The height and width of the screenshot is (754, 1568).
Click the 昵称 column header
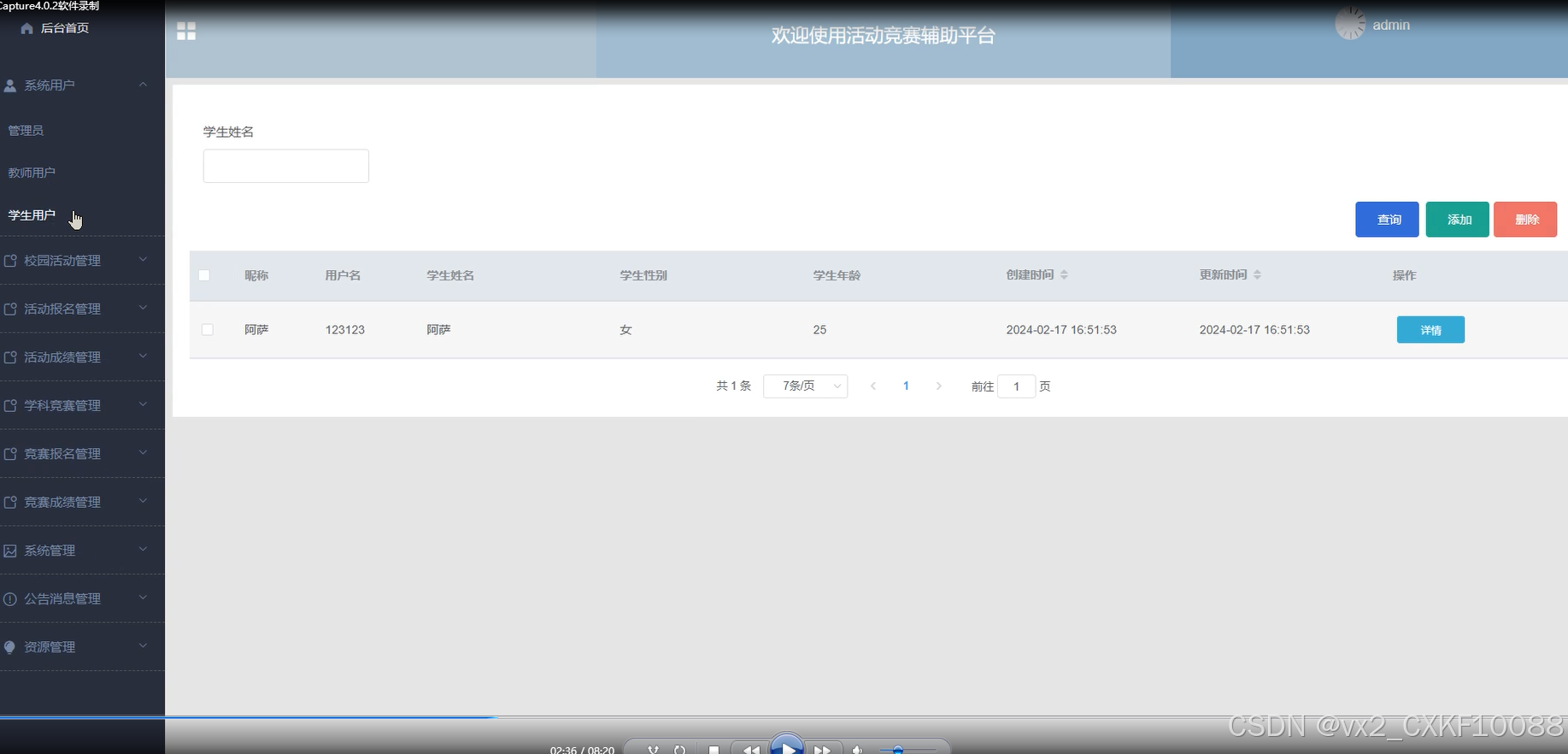pos(256,275)
